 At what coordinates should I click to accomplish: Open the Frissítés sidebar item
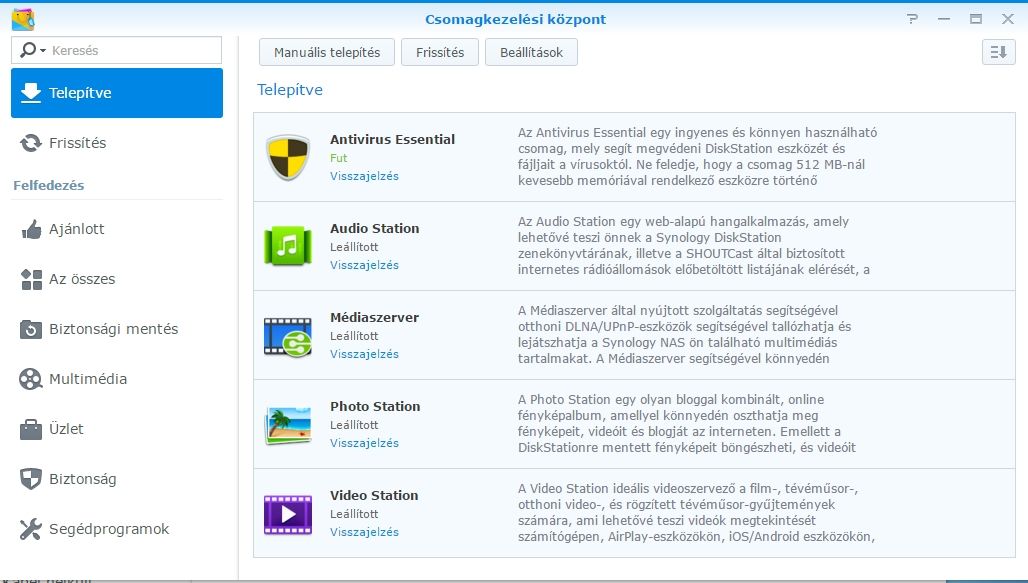(117, 142)
